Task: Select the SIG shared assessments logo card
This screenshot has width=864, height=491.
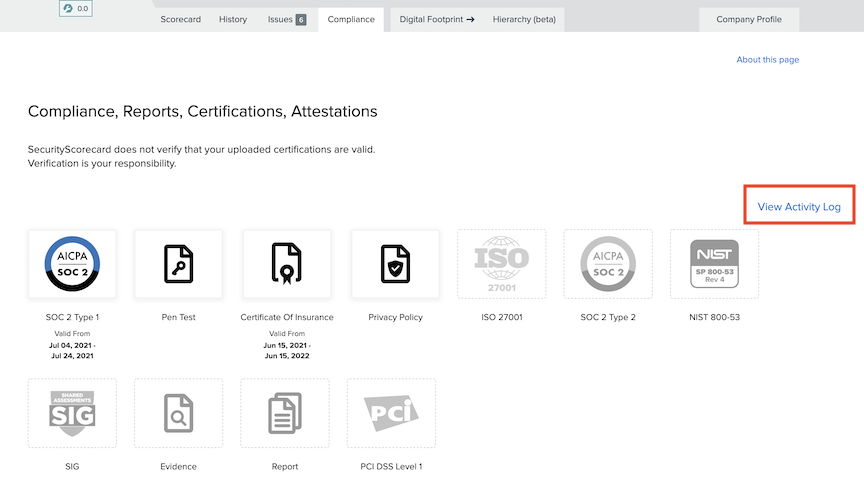Action: [x=72, y=413]
